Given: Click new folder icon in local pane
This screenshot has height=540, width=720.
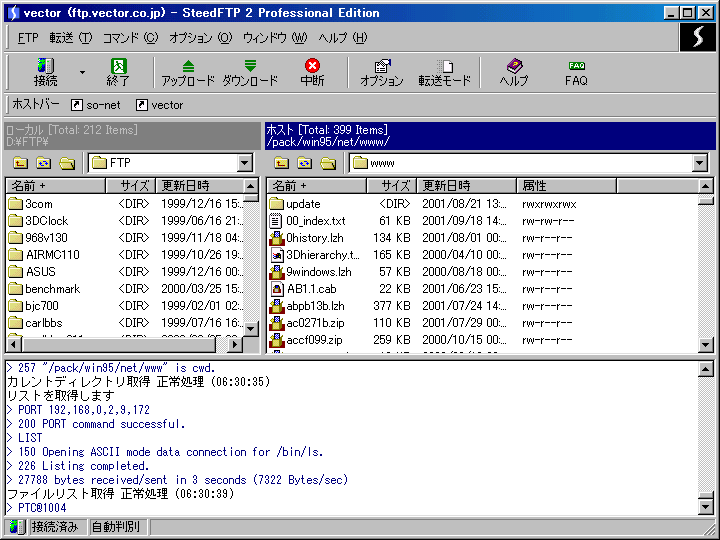Looking at the screenshot, I should pyautogui.click(x=67, y=163).
